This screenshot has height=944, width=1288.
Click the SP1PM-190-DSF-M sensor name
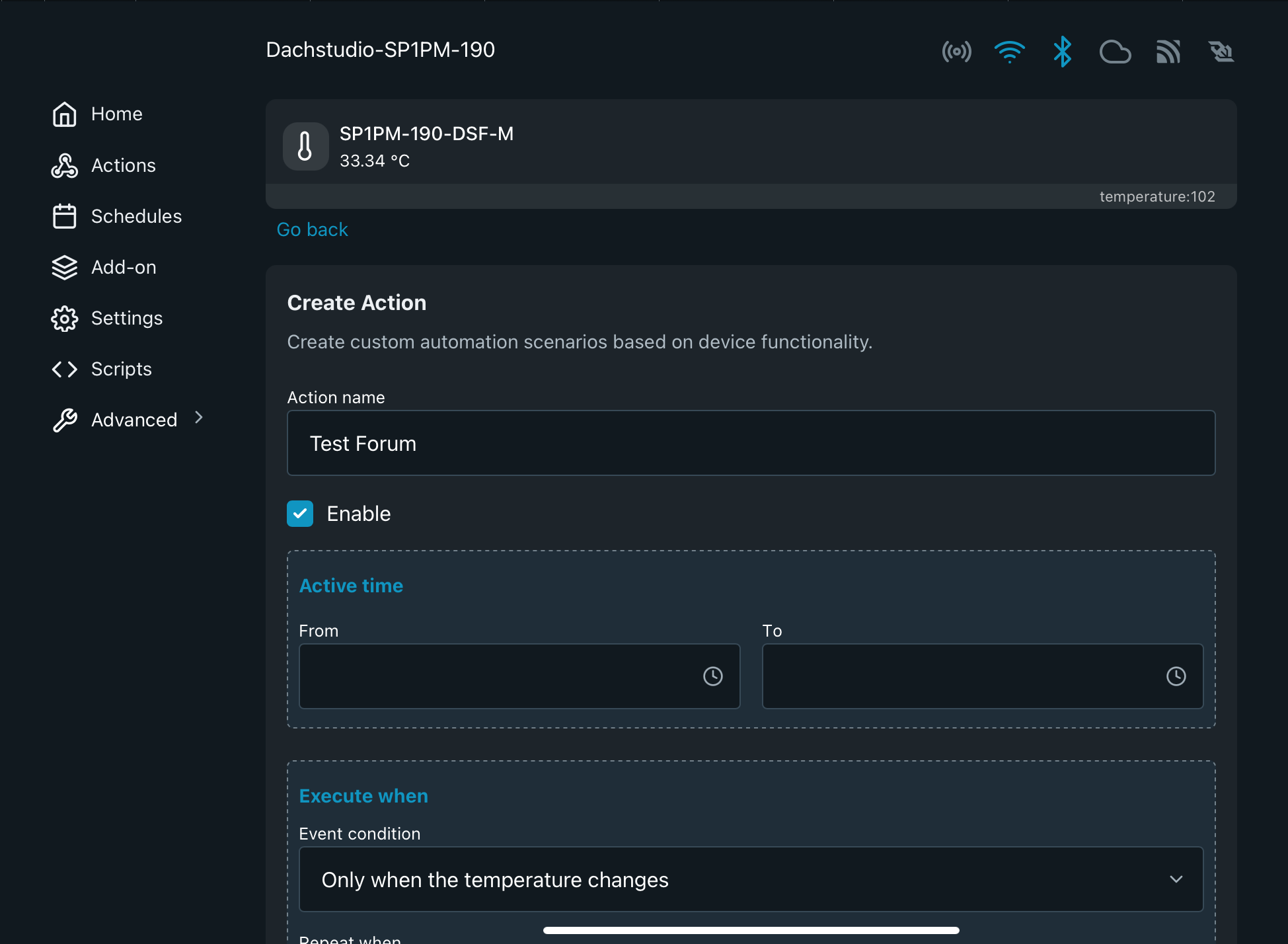tap(426, 134)
